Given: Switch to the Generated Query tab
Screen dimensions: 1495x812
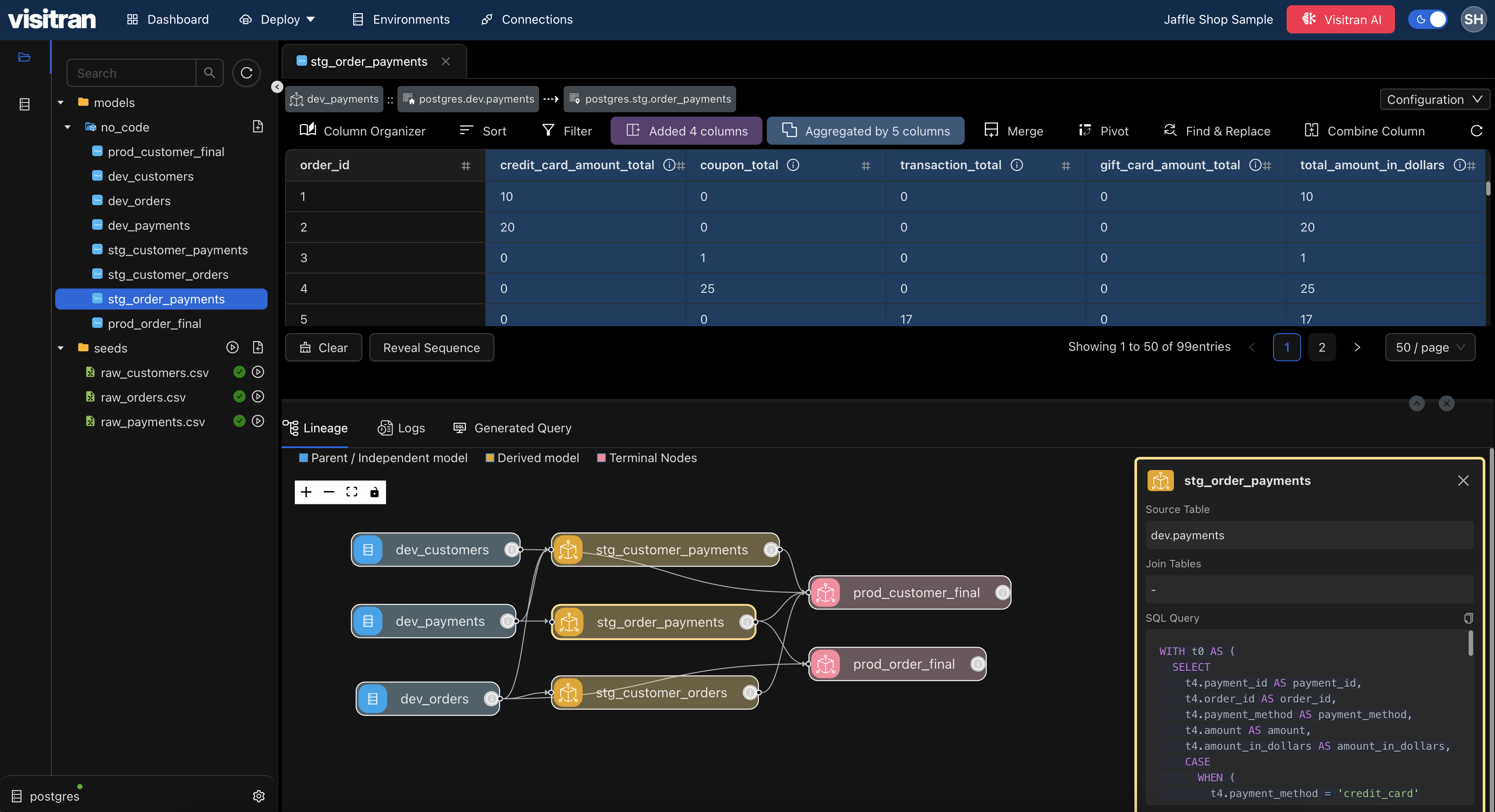Looking at the screenshot, I should click(x=512, y=428).
